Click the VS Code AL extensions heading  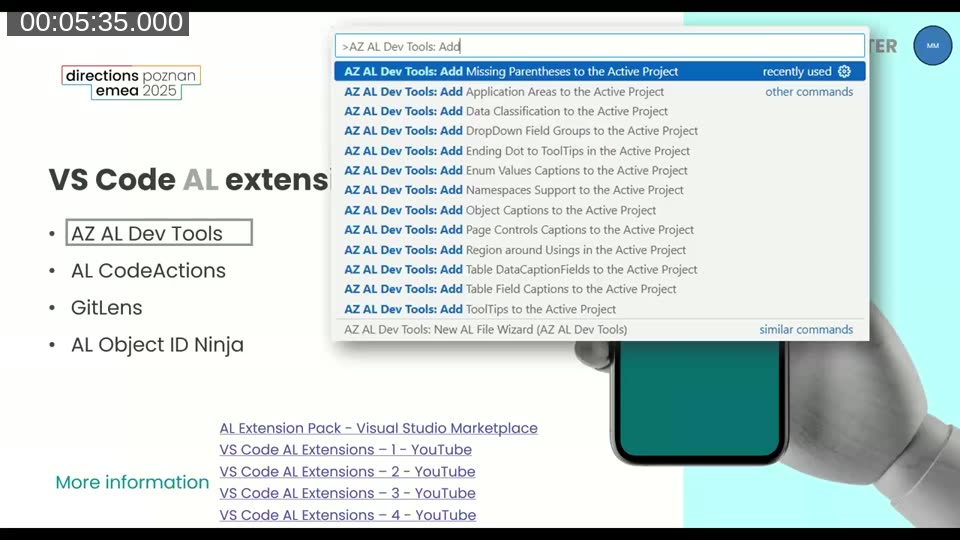click(x=189, y=179)
